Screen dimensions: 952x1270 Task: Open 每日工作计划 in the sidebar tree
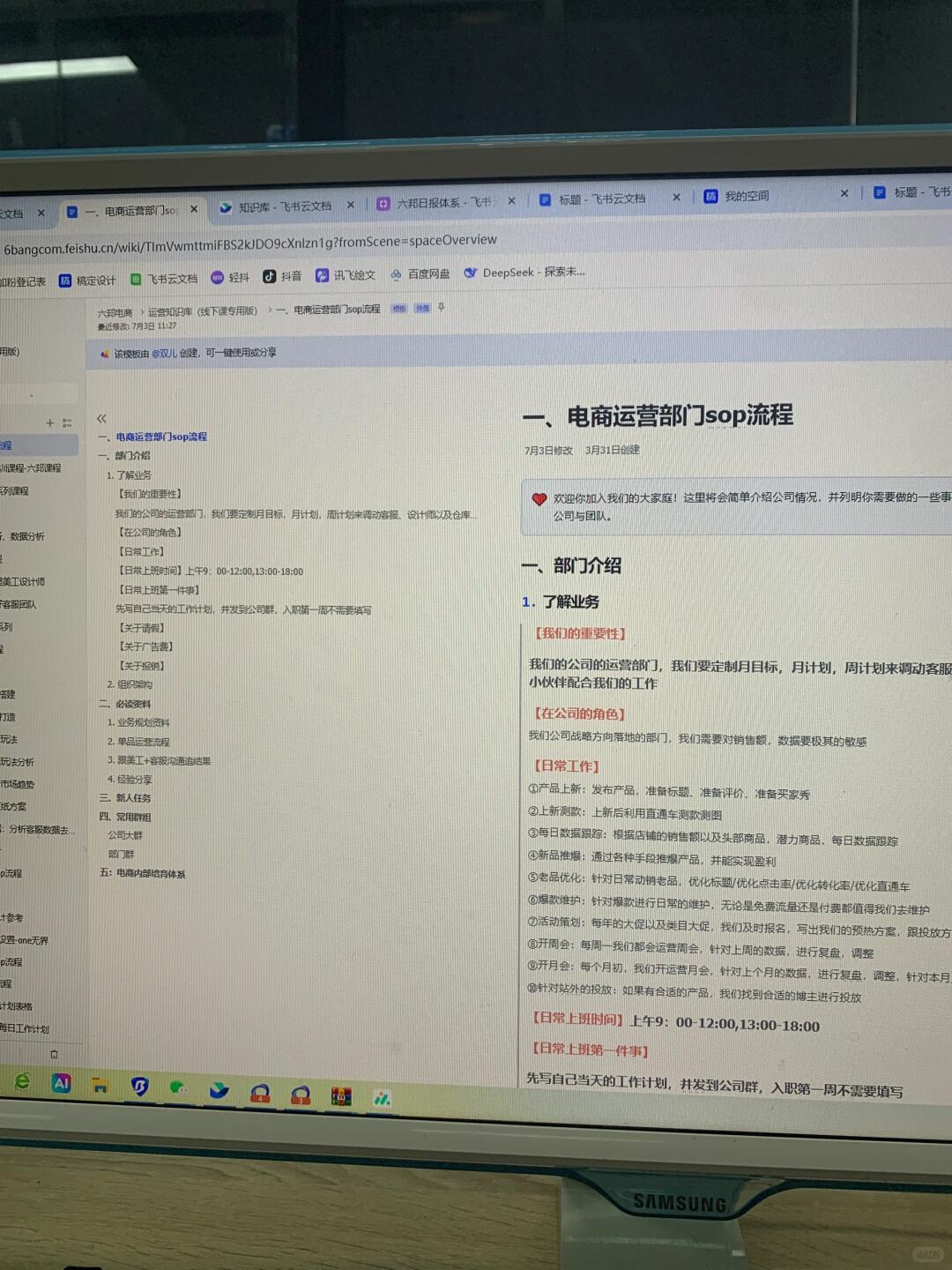click(x=26, y=1028)
